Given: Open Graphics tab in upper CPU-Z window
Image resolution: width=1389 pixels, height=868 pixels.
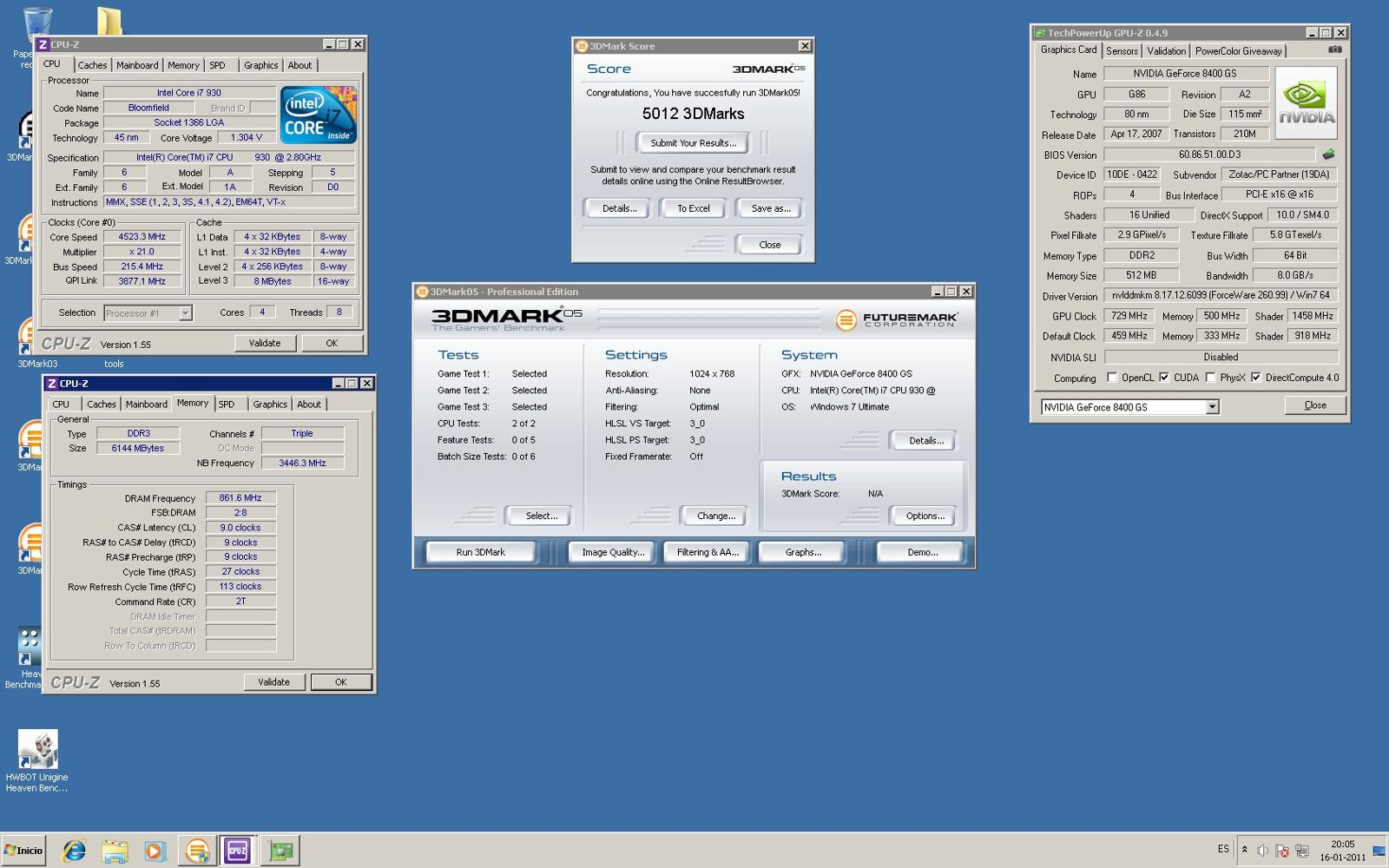Looking at the screenshot, I should 260,65.
